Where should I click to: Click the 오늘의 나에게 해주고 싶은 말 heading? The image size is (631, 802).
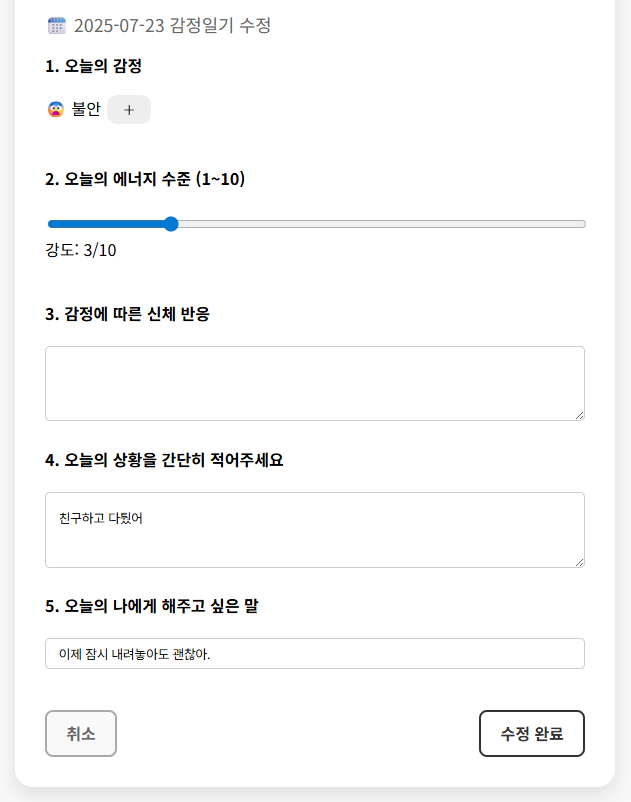[x=152, y=606]
